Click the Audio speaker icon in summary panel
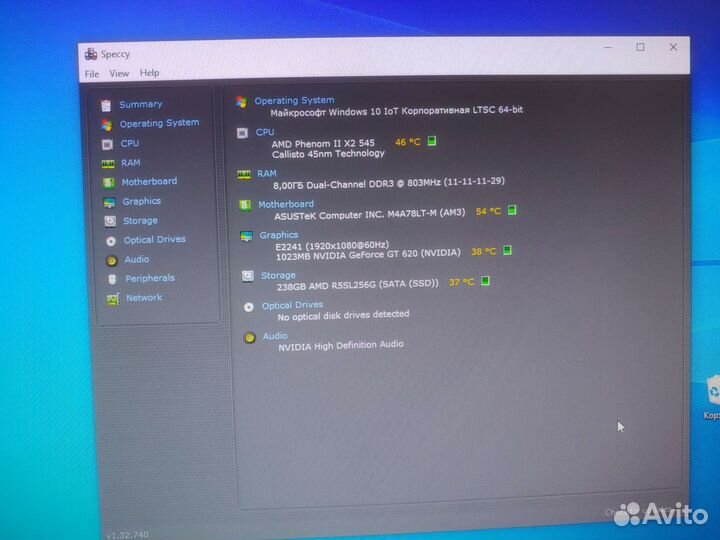Viewport: 720px width, 540px height. (250, 338)
